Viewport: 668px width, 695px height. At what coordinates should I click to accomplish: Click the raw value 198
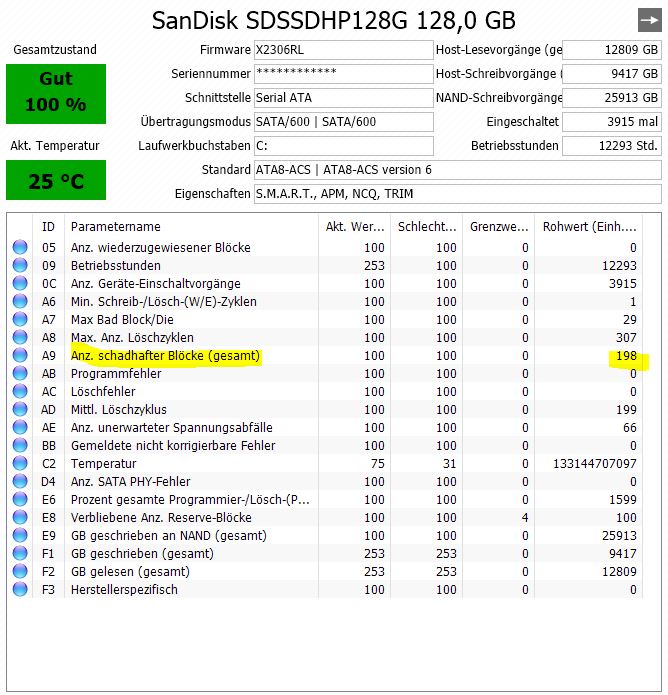coord(626,355)
